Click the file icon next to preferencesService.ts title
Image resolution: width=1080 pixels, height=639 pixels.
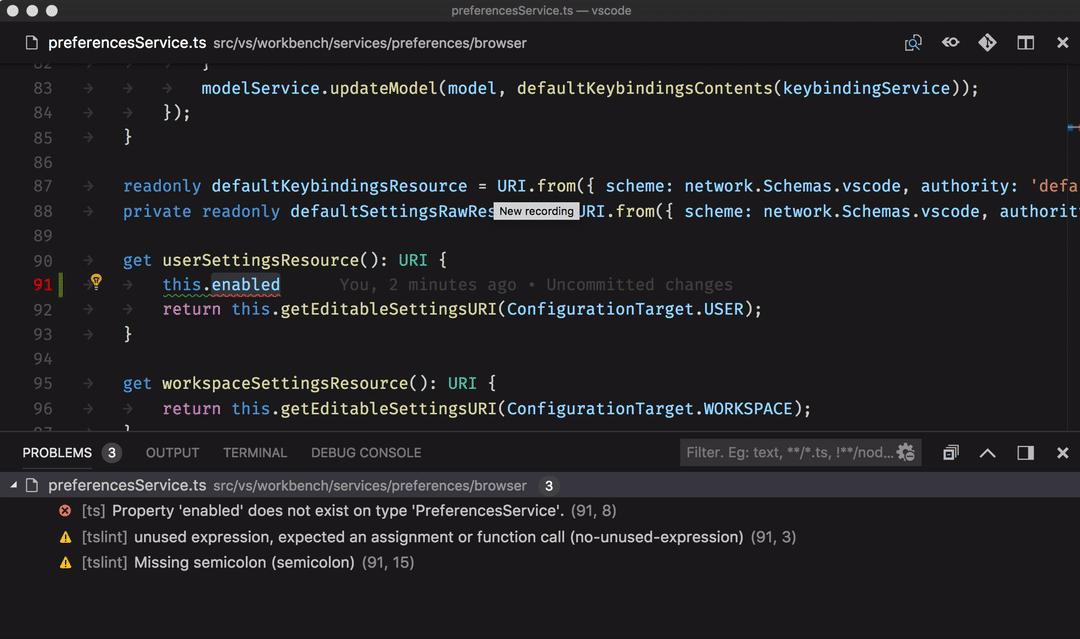(30, 43)
